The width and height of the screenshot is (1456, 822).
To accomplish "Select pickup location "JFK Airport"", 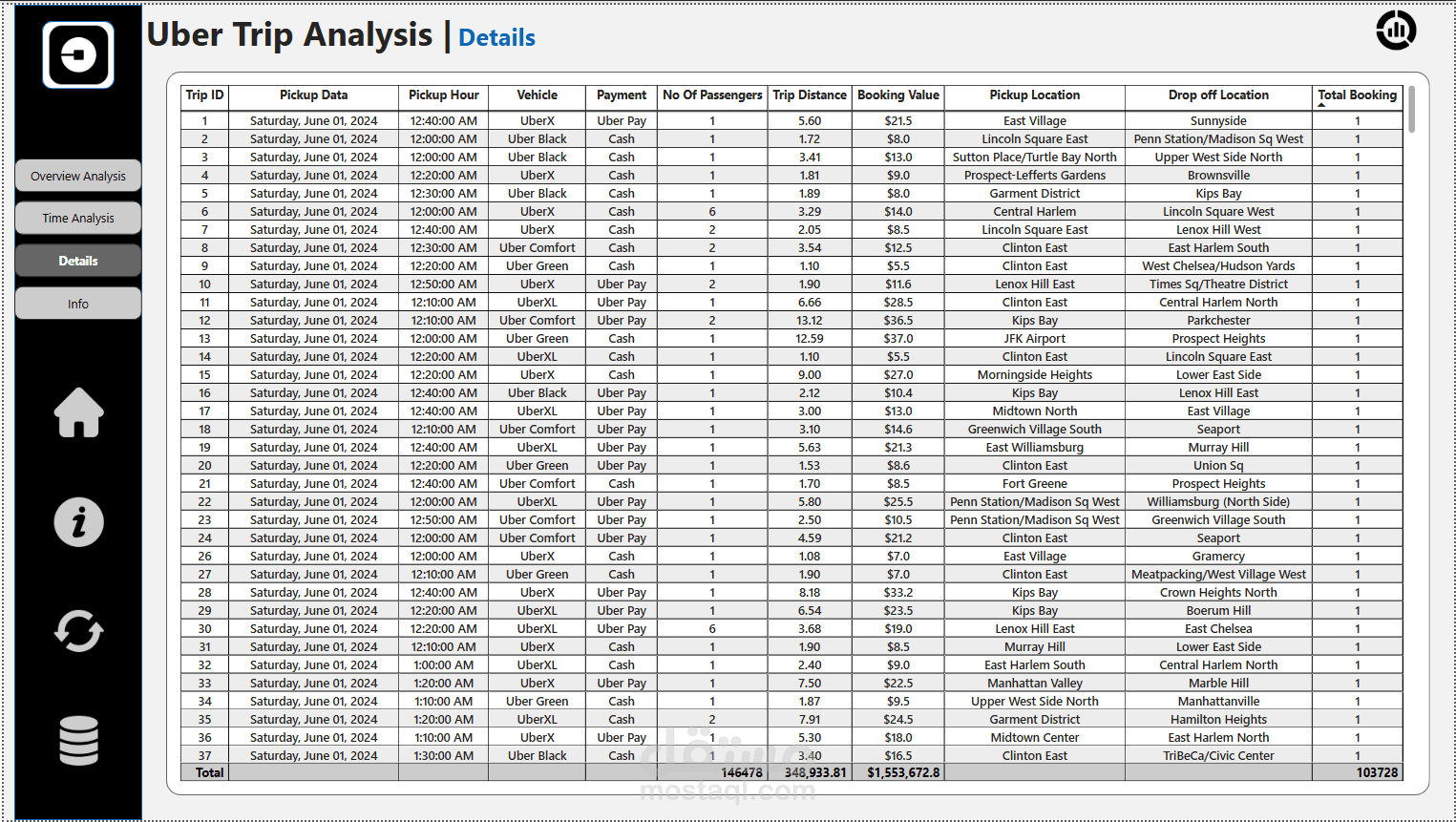I will 1035,339.
